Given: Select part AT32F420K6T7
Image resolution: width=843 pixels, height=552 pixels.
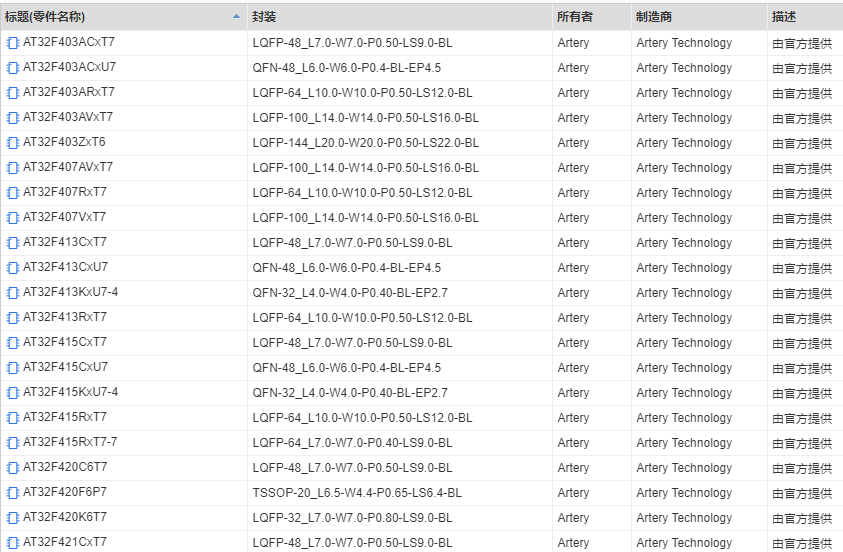Looking at the screenshot, I should pos(65,518).
